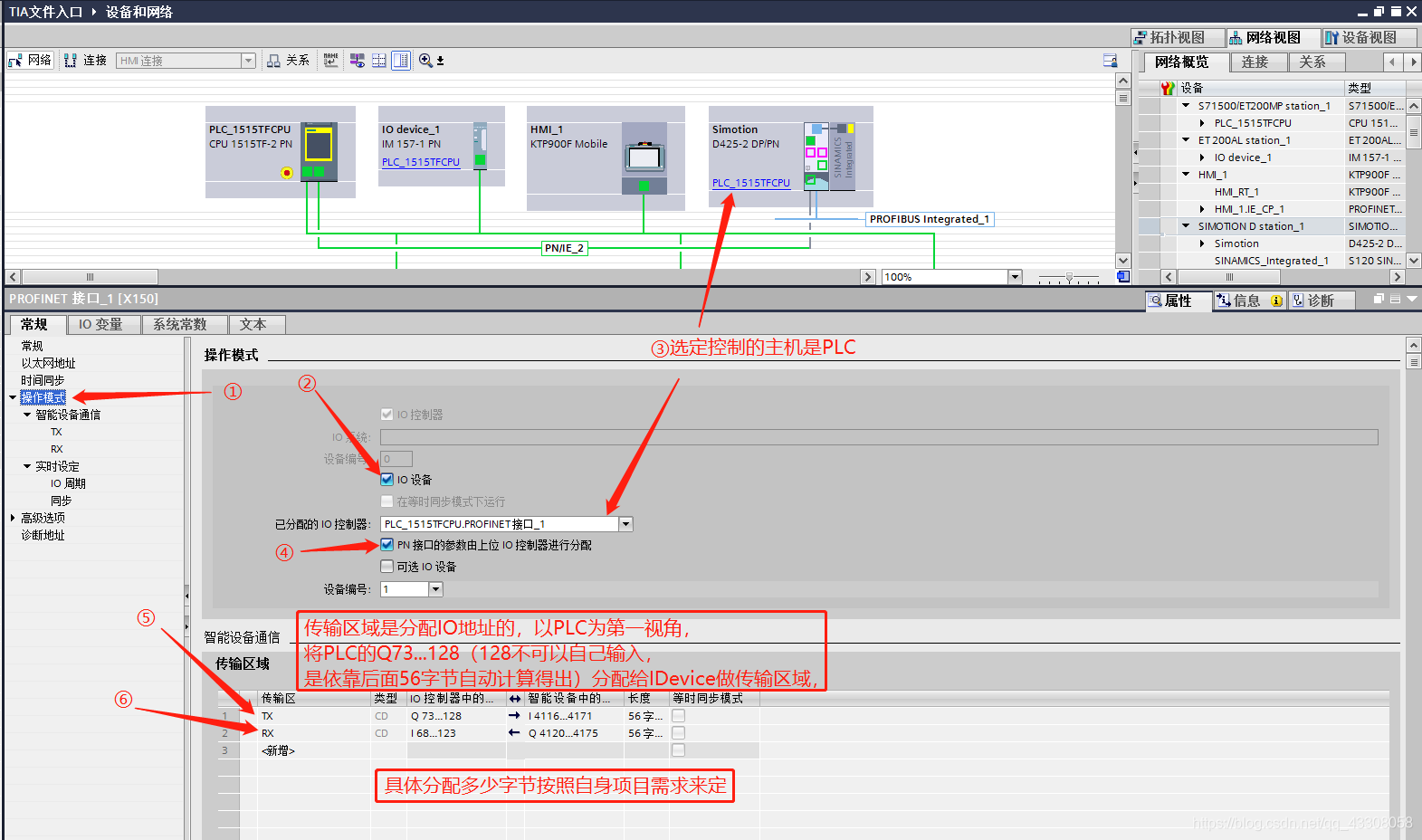The height and width of the screenshot is (840, 1422).
Task: Toggle isochronous checkbox in 新增 row
Action: coord(679,750)
